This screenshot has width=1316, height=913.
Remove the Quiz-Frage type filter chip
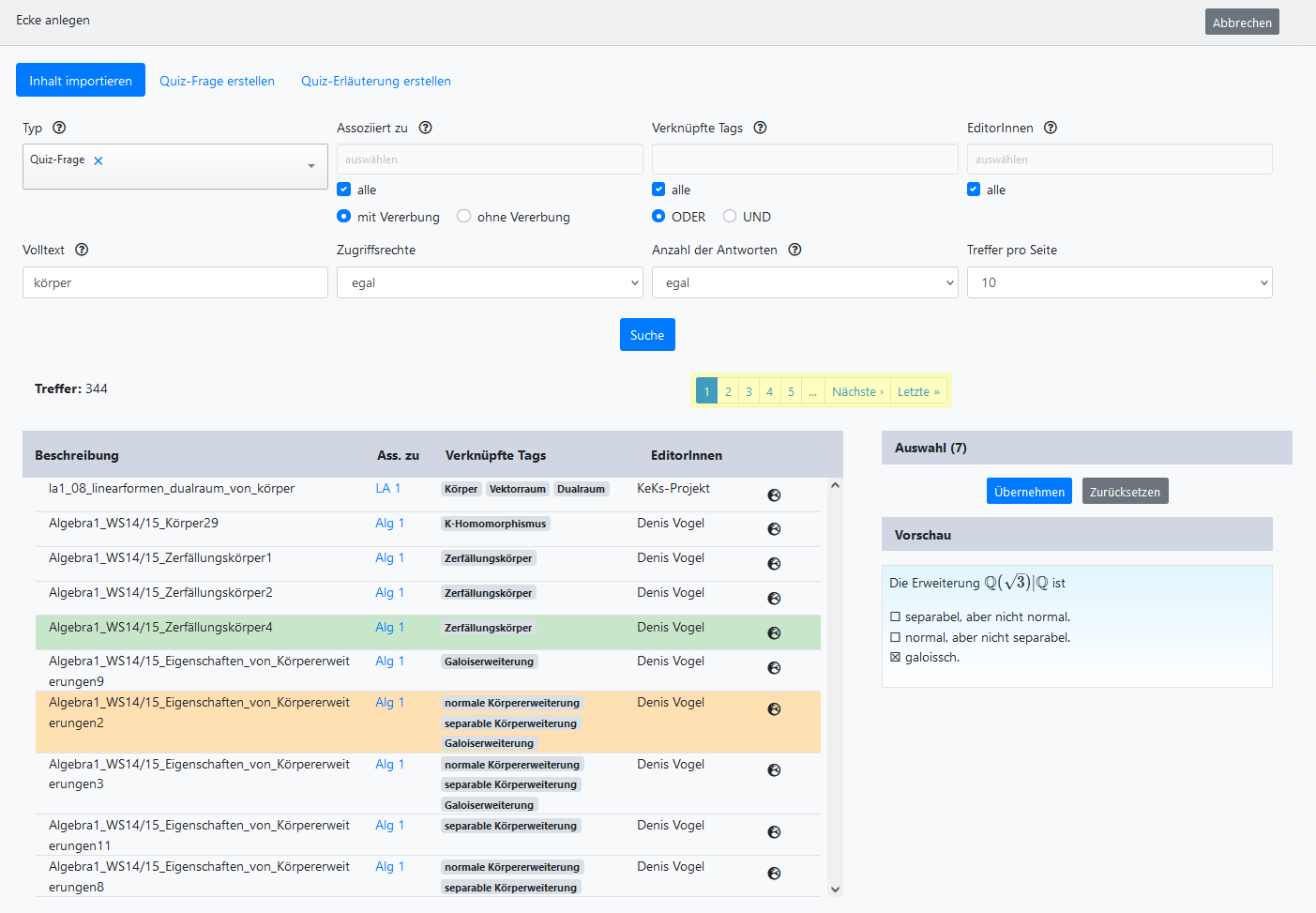coord(98,160)
